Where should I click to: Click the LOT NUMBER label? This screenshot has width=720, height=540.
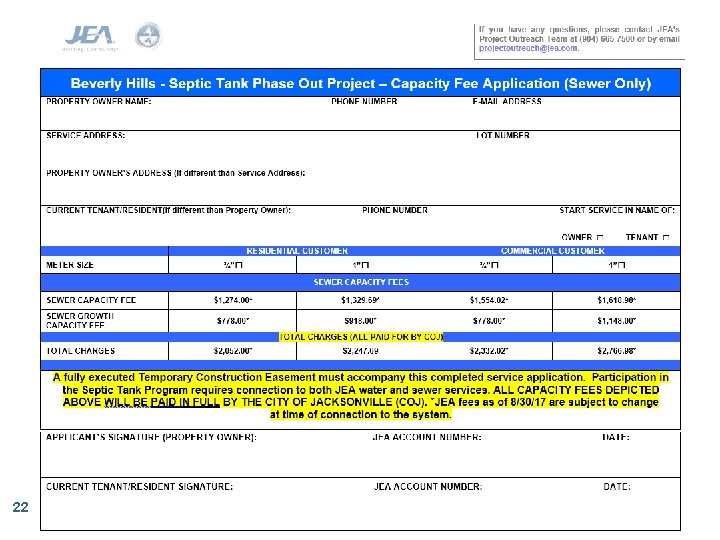[503, 135]
